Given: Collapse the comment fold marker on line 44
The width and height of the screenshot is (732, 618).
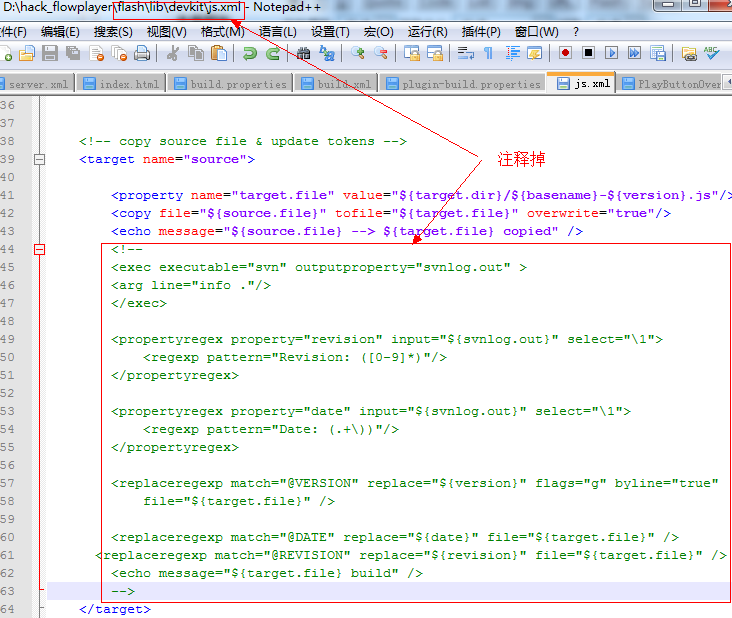Looking at the screenshot, I should (x=40, y=250).
